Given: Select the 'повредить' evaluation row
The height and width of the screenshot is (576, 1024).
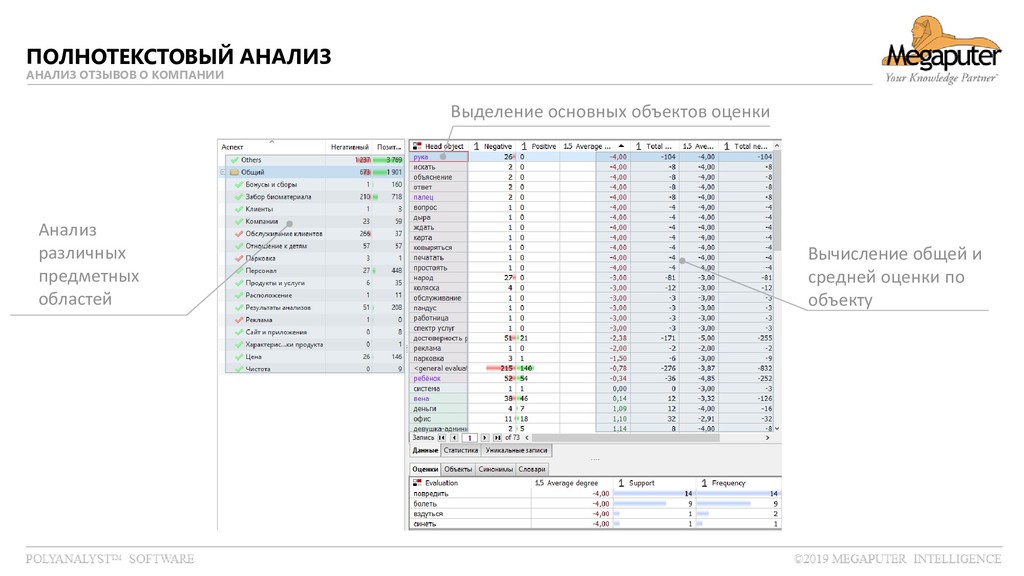Looking at the screenshot, I should pos(595,494).
